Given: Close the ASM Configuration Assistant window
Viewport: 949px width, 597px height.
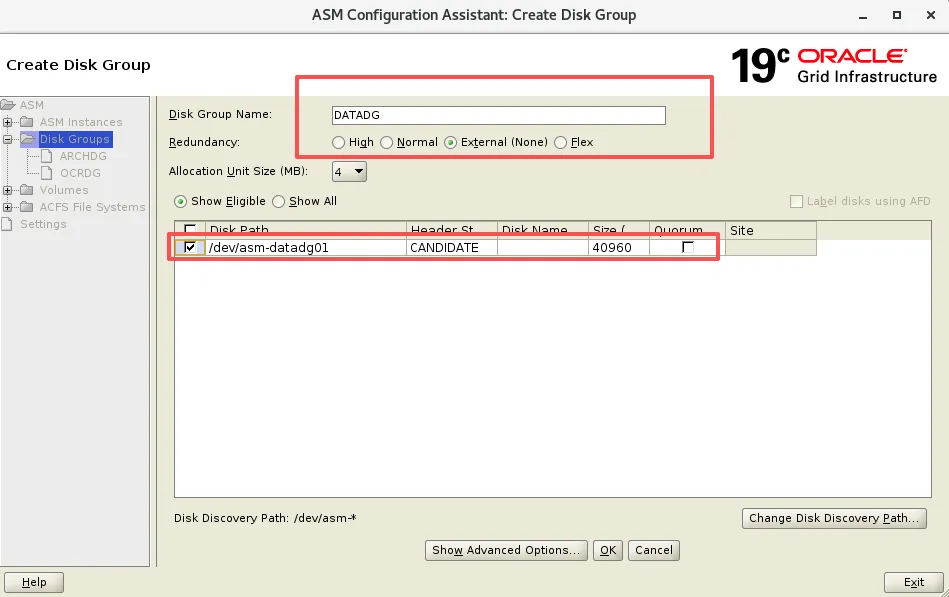Looking at the screenshot, I should 931,15.
